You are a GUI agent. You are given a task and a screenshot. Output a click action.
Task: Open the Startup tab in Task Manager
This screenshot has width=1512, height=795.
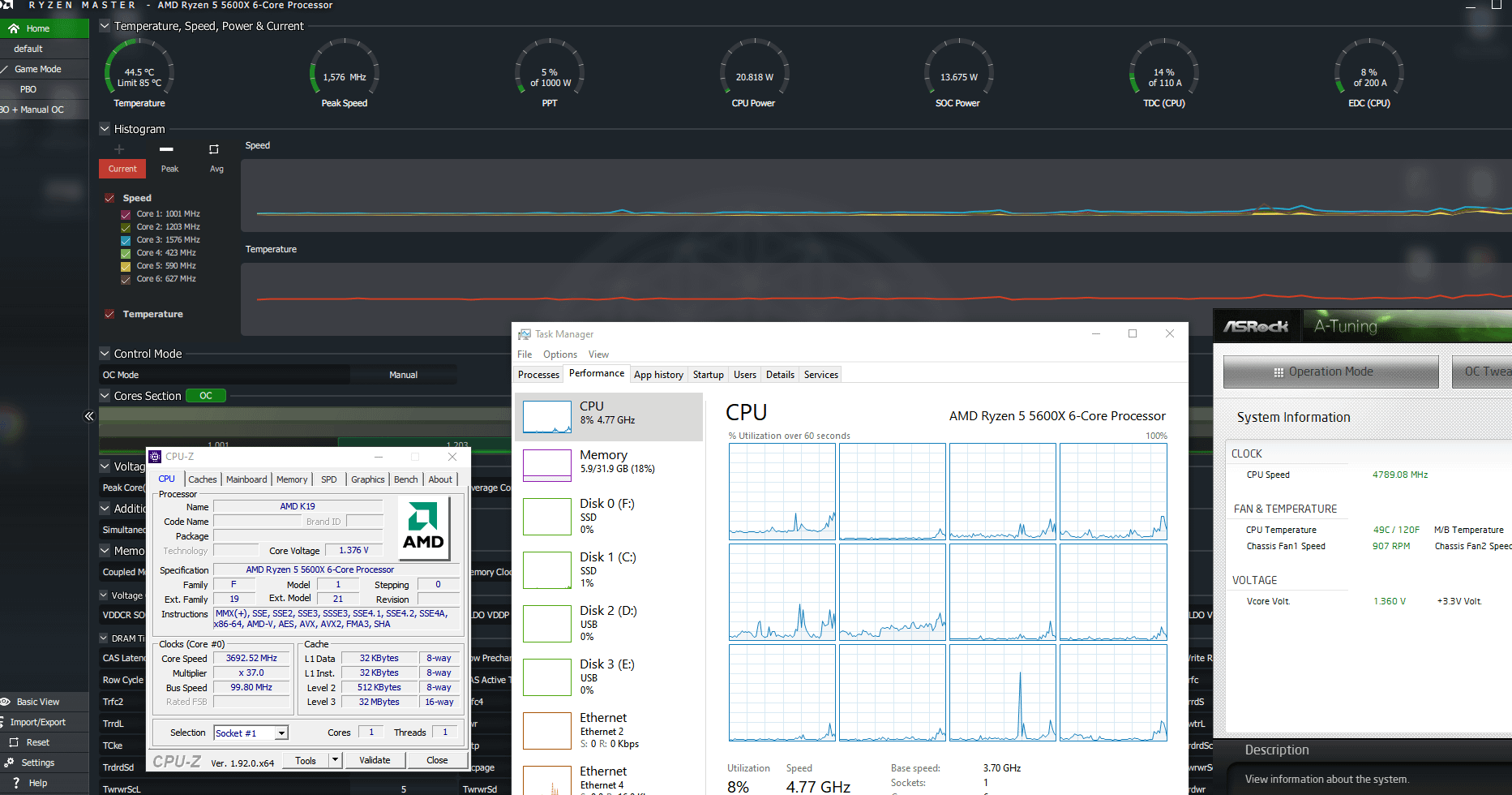pyautogui.click(x=709, y=375)
